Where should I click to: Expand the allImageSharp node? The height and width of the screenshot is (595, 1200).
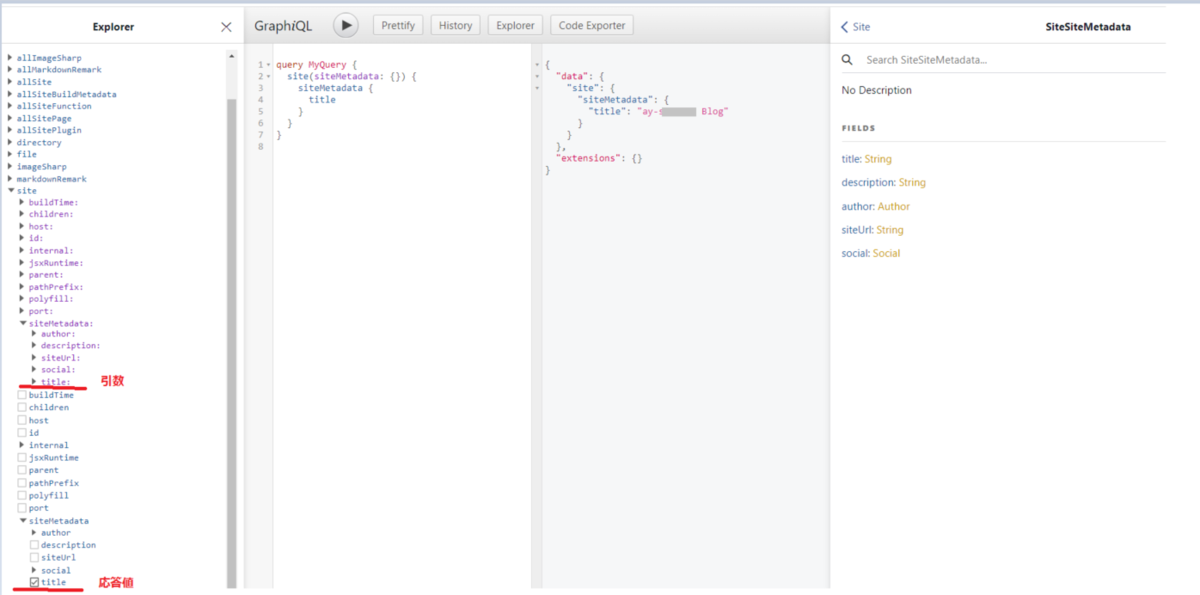[10, 58]
